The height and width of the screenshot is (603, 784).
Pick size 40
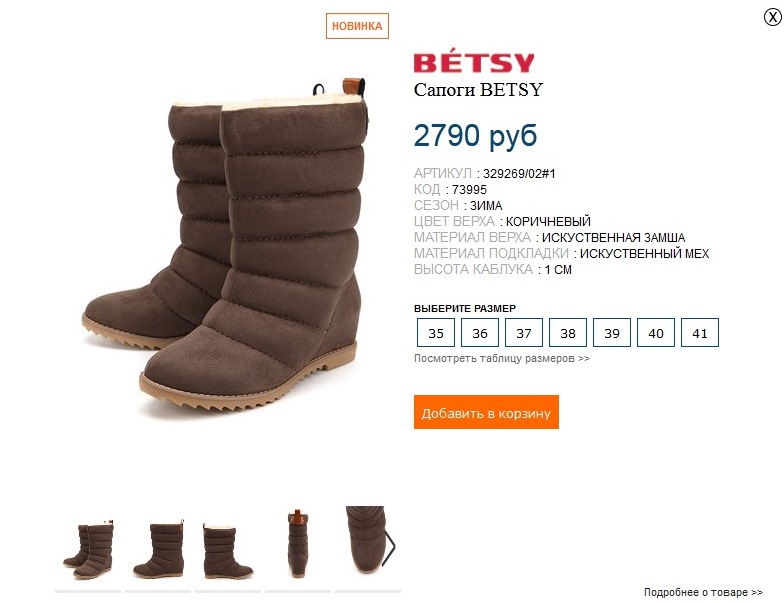656,332
